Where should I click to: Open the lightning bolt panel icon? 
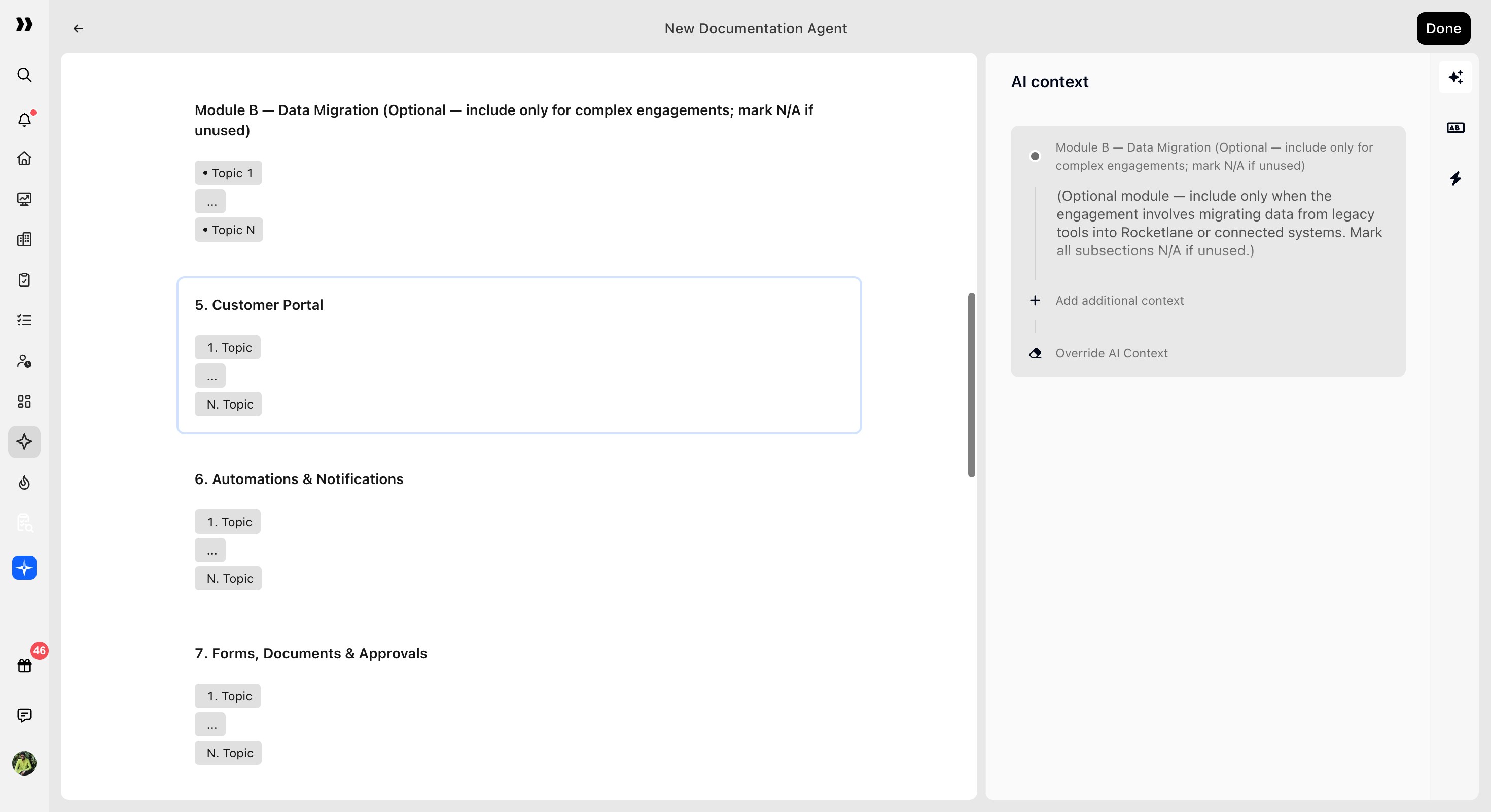[x=1455, y=178]
